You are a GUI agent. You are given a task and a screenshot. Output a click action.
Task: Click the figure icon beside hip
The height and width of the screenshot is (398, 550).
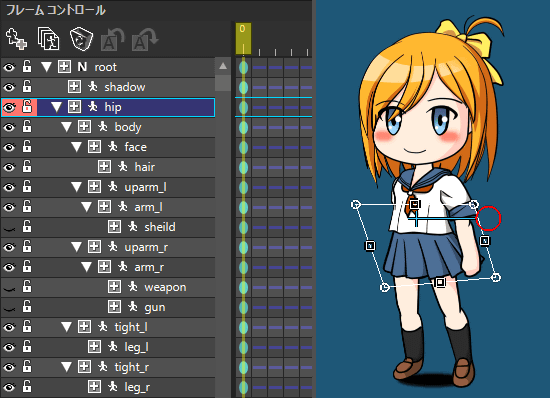[x=93, y=106]
